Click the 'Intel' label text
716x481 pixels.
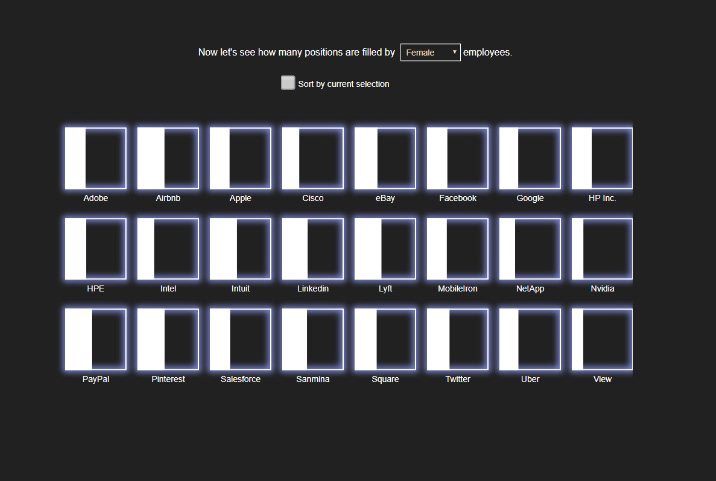(x=168, y=289)
